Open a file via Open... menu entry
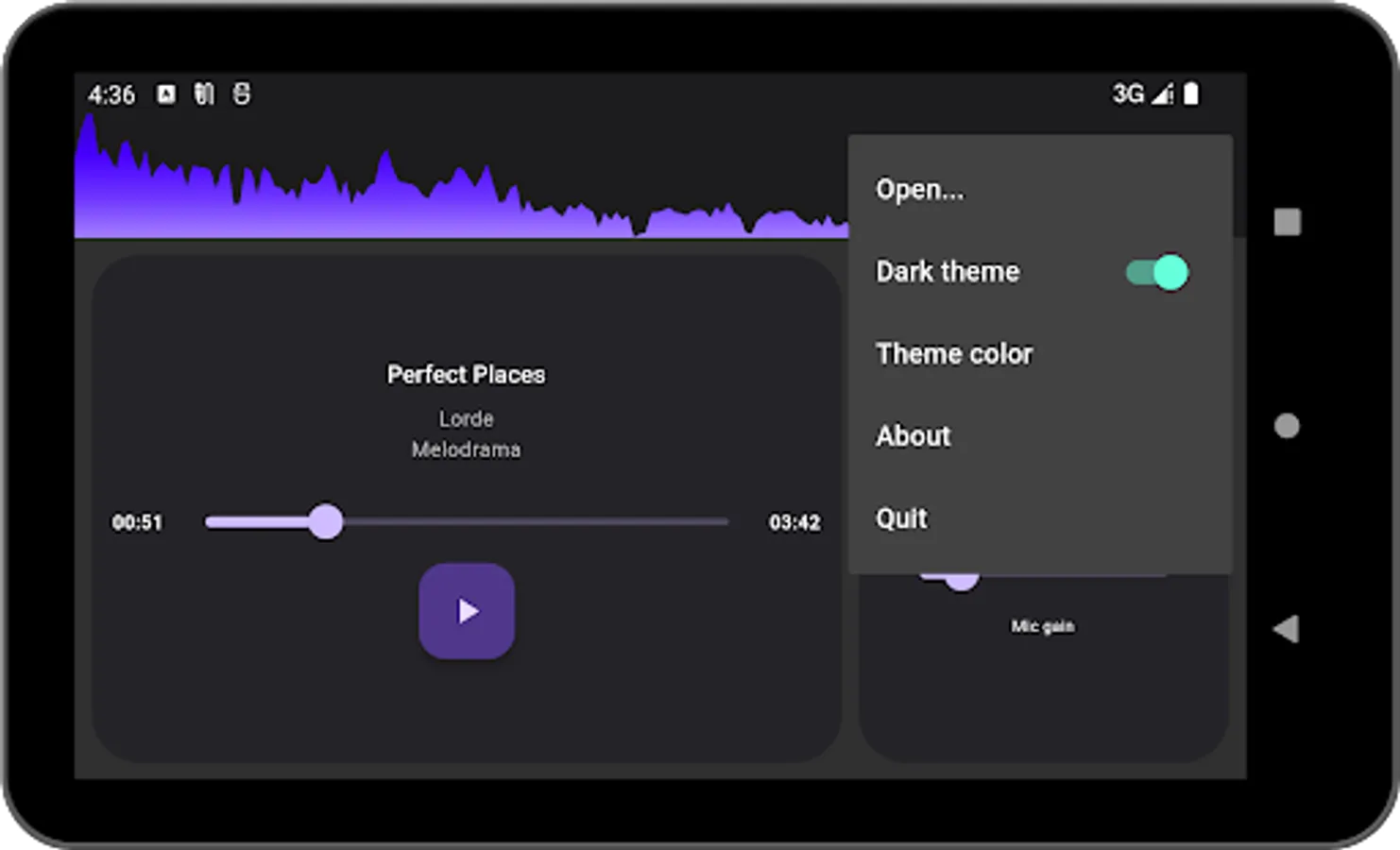This screenshot has width=1400, height=850. tap(1040, 189)
